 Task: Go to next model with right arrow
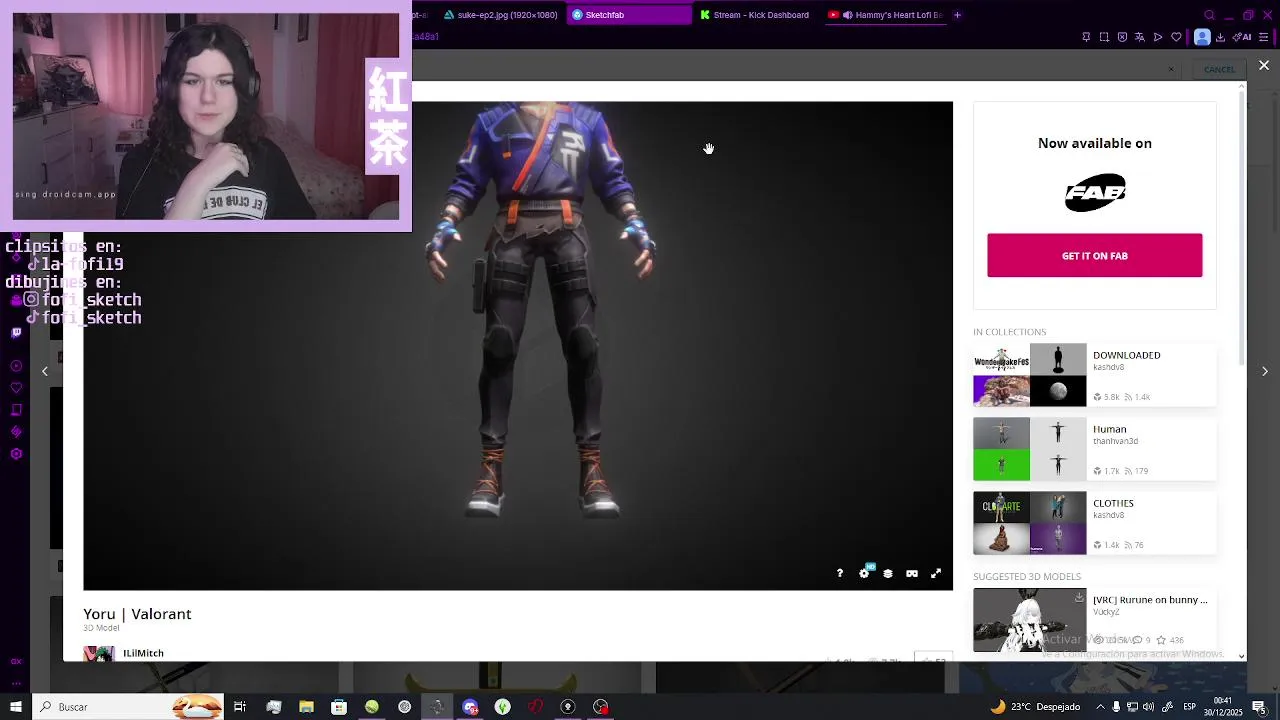coord(1265,371)
